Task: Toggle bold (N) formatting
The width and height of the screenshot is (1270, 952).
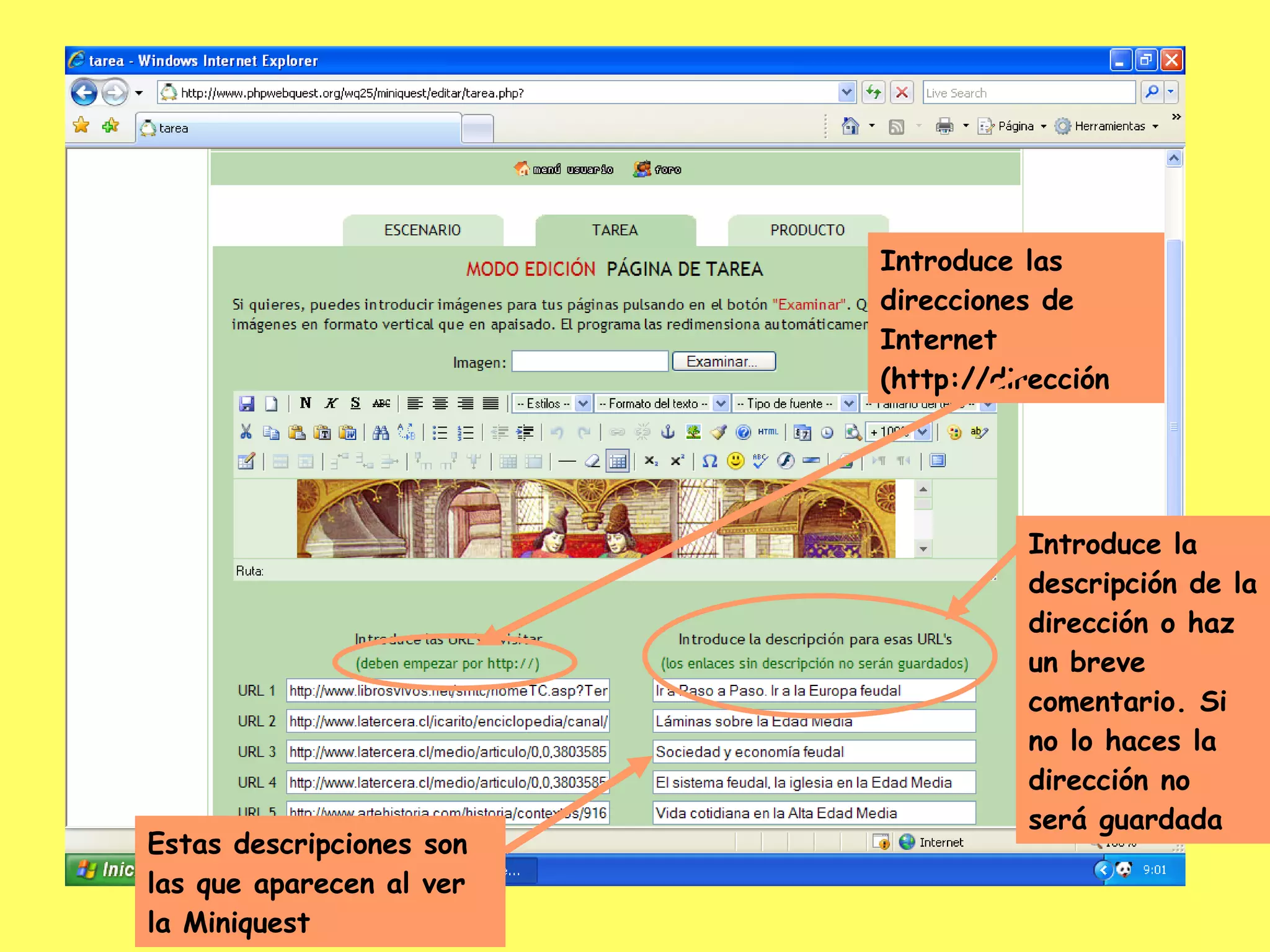Action: click(x=305, y=403)
